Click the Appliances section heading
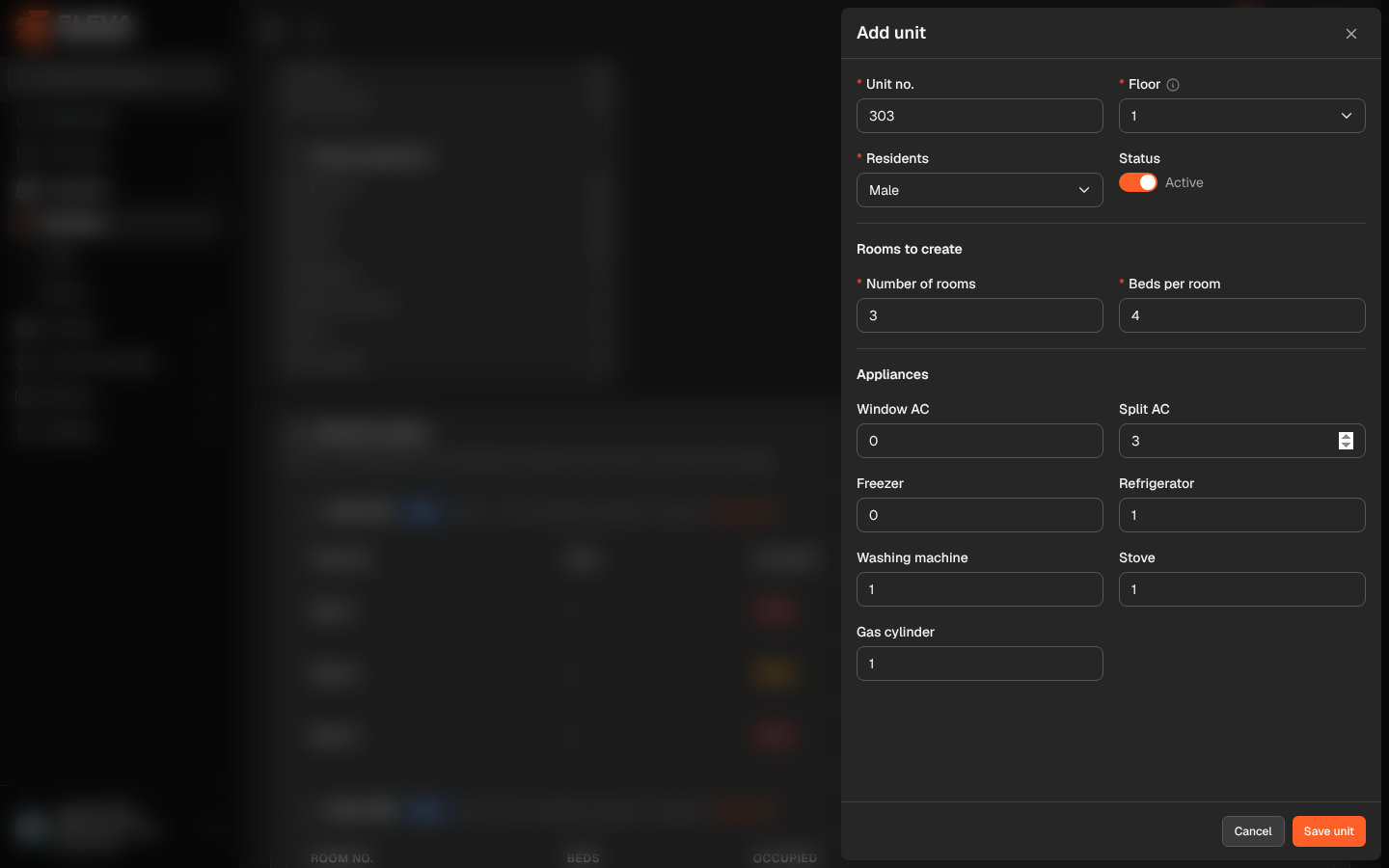 point(892,374)
